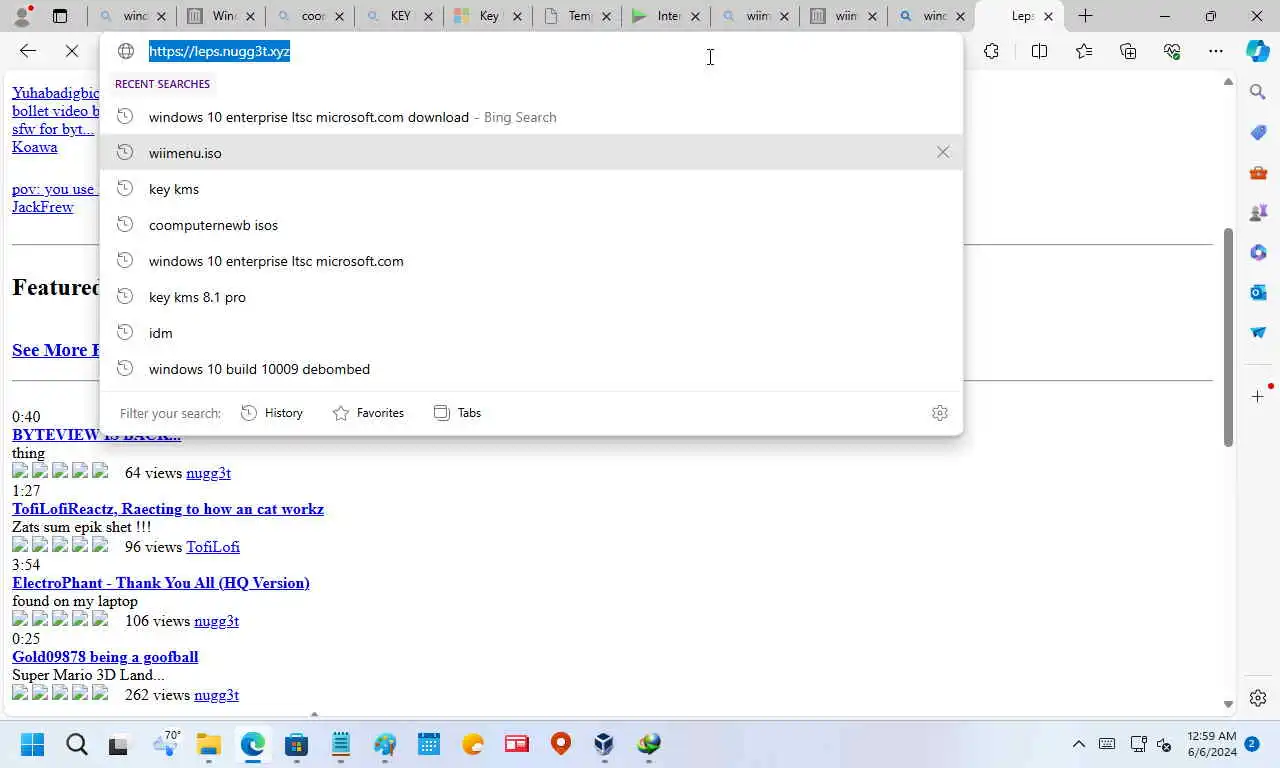Open split screen view
This screenshot has width=1280, height=768.
tap(1039, 51)
